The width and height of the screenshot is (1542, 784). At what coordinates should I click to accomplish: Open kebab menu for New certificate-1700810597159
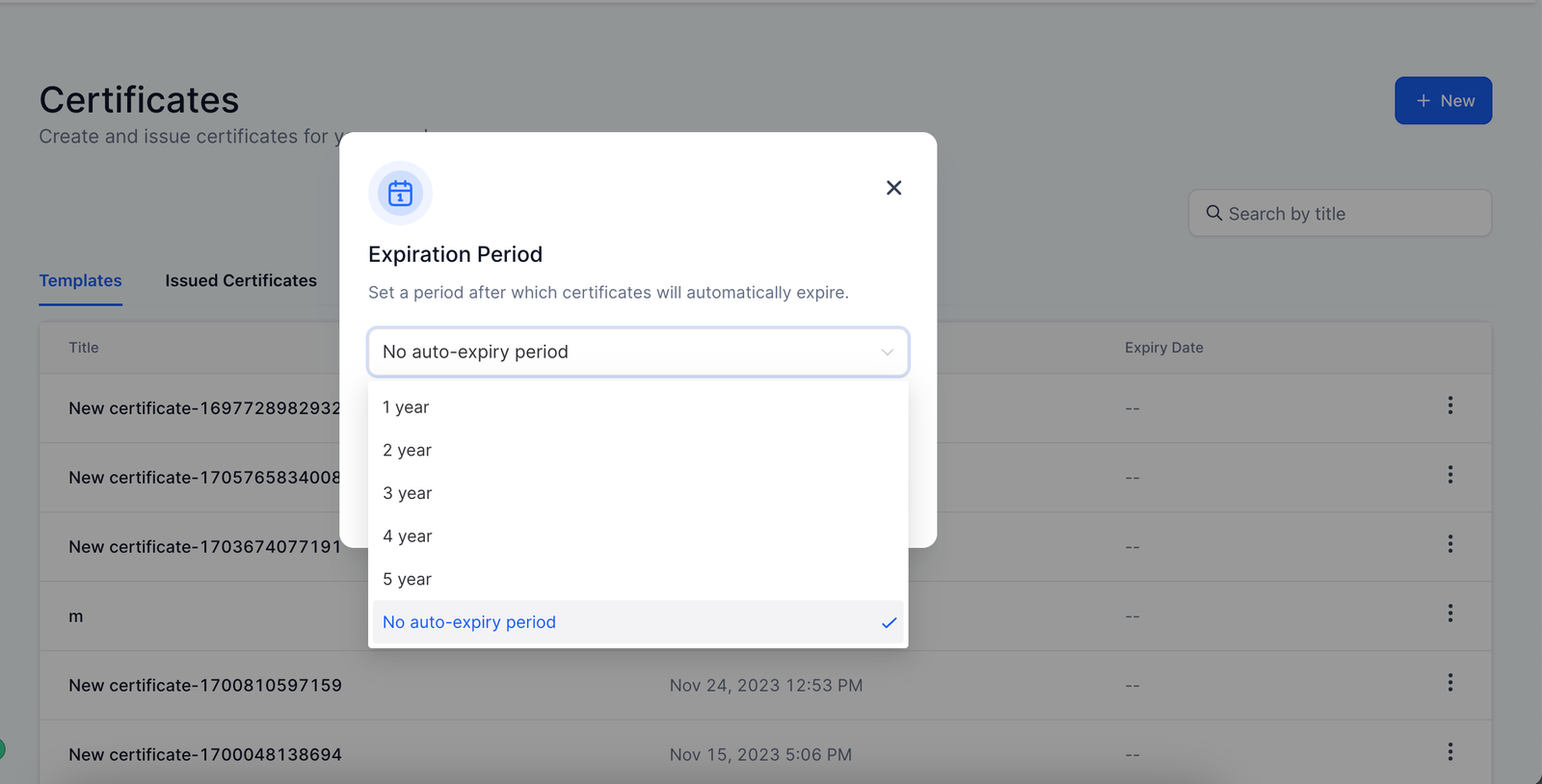coord(1449,683)
